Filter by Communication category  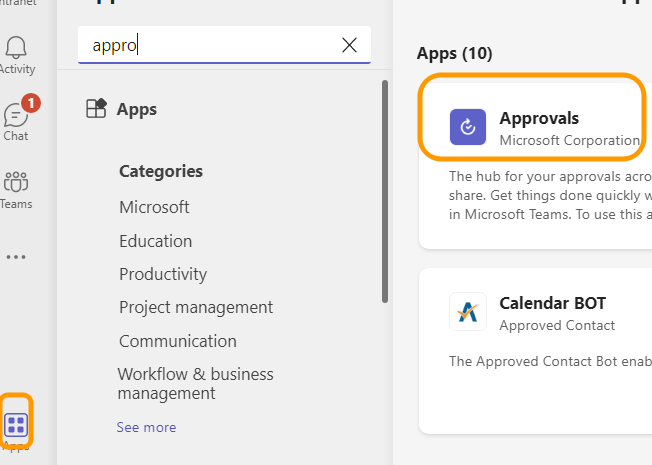click(x=178, y=341)
